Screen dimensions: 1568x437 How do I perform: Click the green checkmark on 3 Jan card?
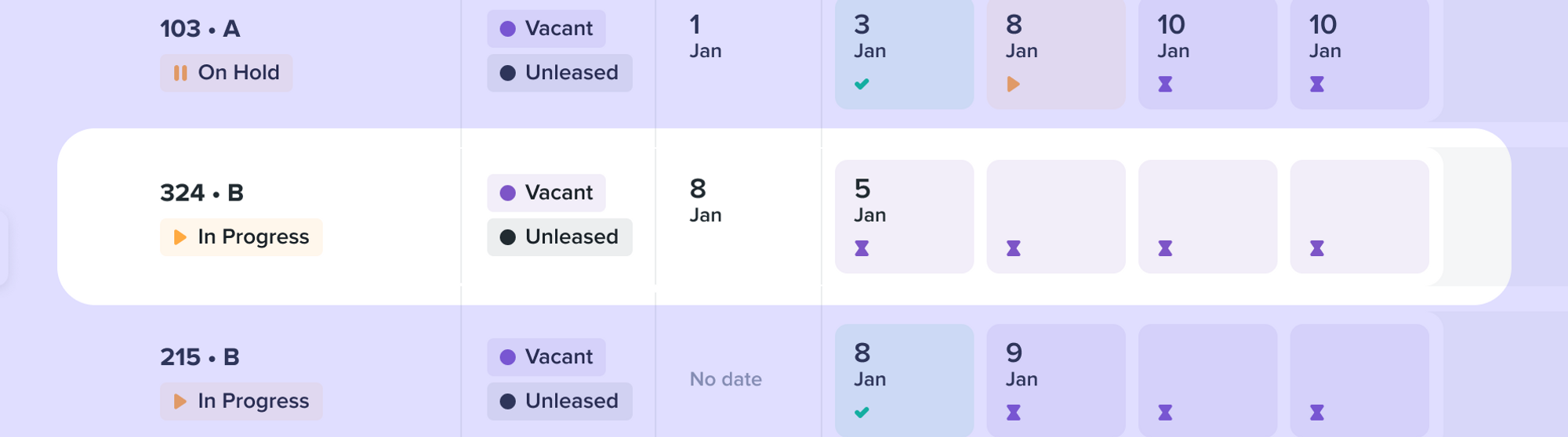pos(862,84)
